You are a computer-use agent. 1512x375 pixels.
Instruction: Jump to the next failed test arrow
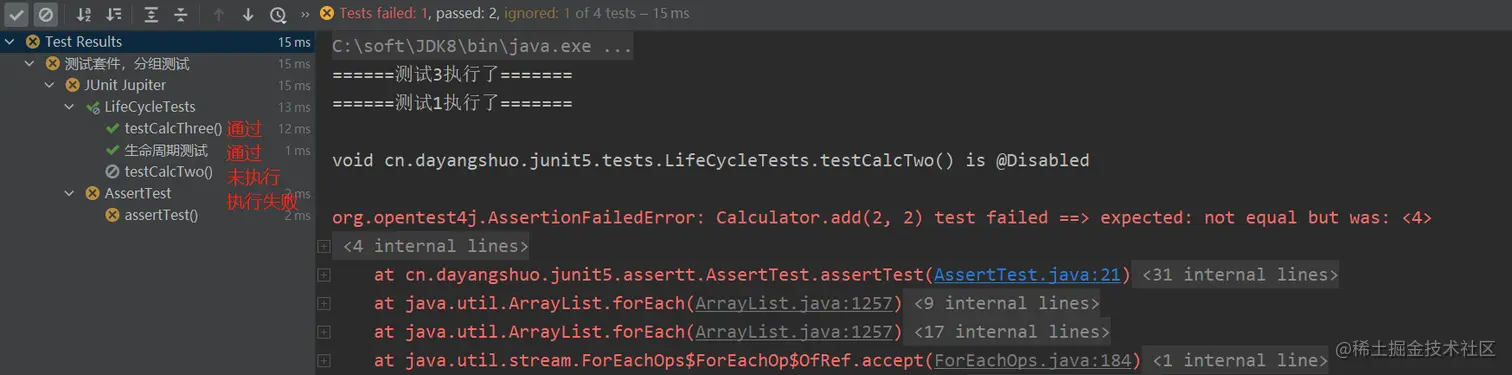click(x=248, y=14)
